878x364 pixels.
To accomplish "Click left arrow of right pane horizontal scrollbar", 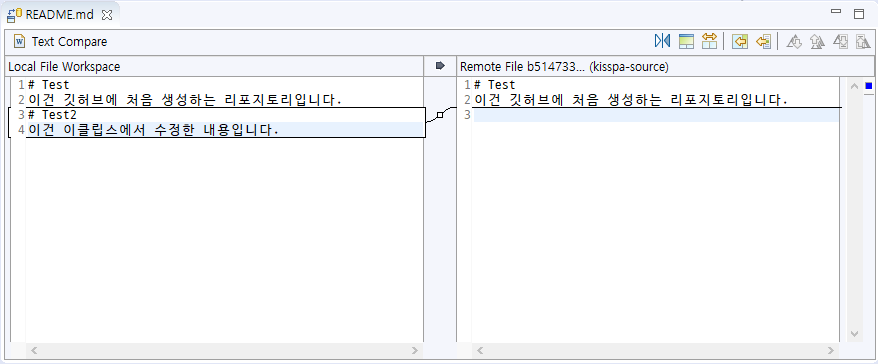I will [480, 351].
